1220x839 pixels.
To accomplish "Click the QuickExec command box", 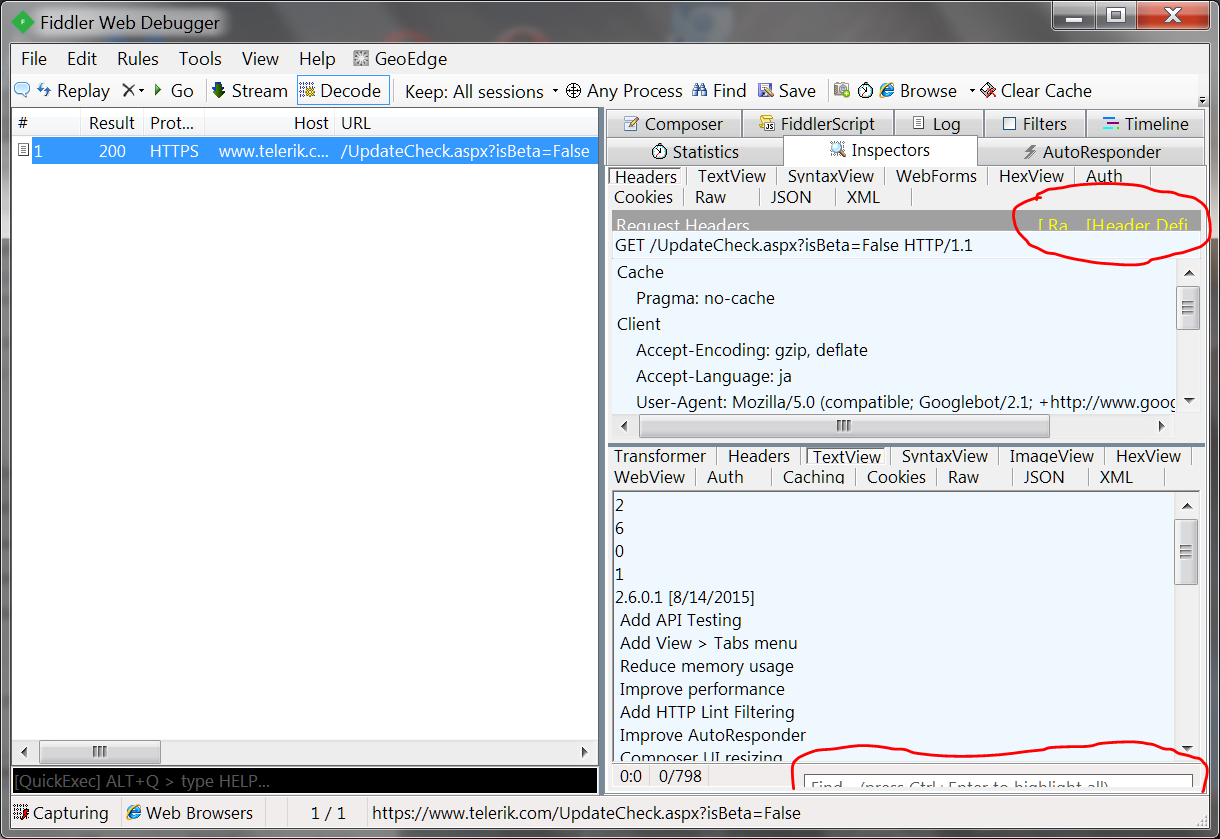I will tap(305, 781).
